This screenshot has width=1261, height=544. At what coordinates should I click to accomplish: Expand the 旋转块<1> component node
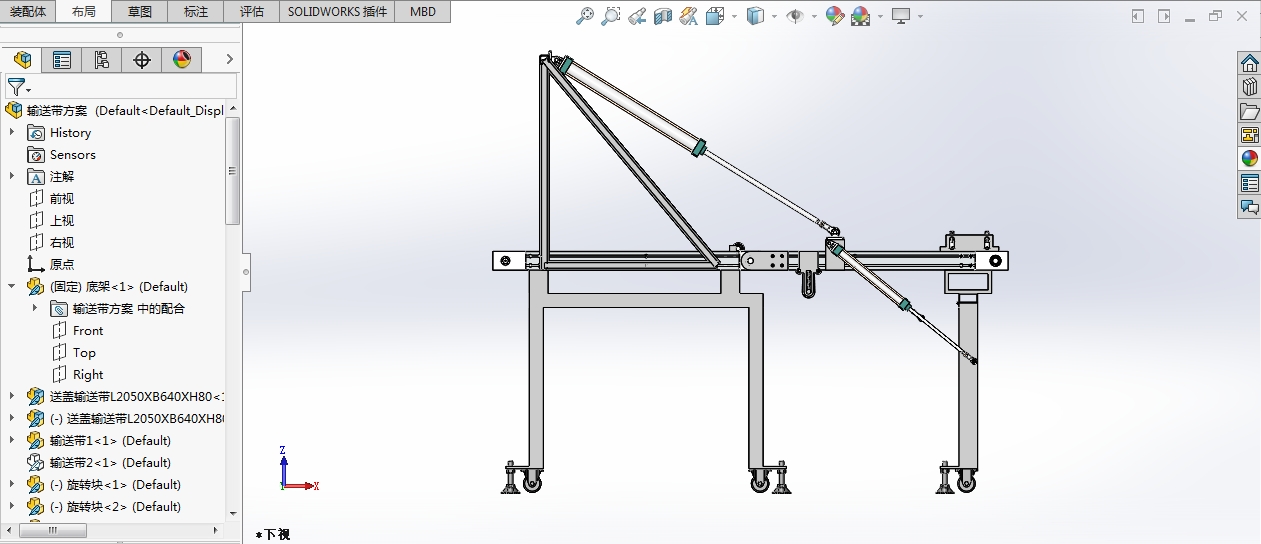(x=12, y=484)
